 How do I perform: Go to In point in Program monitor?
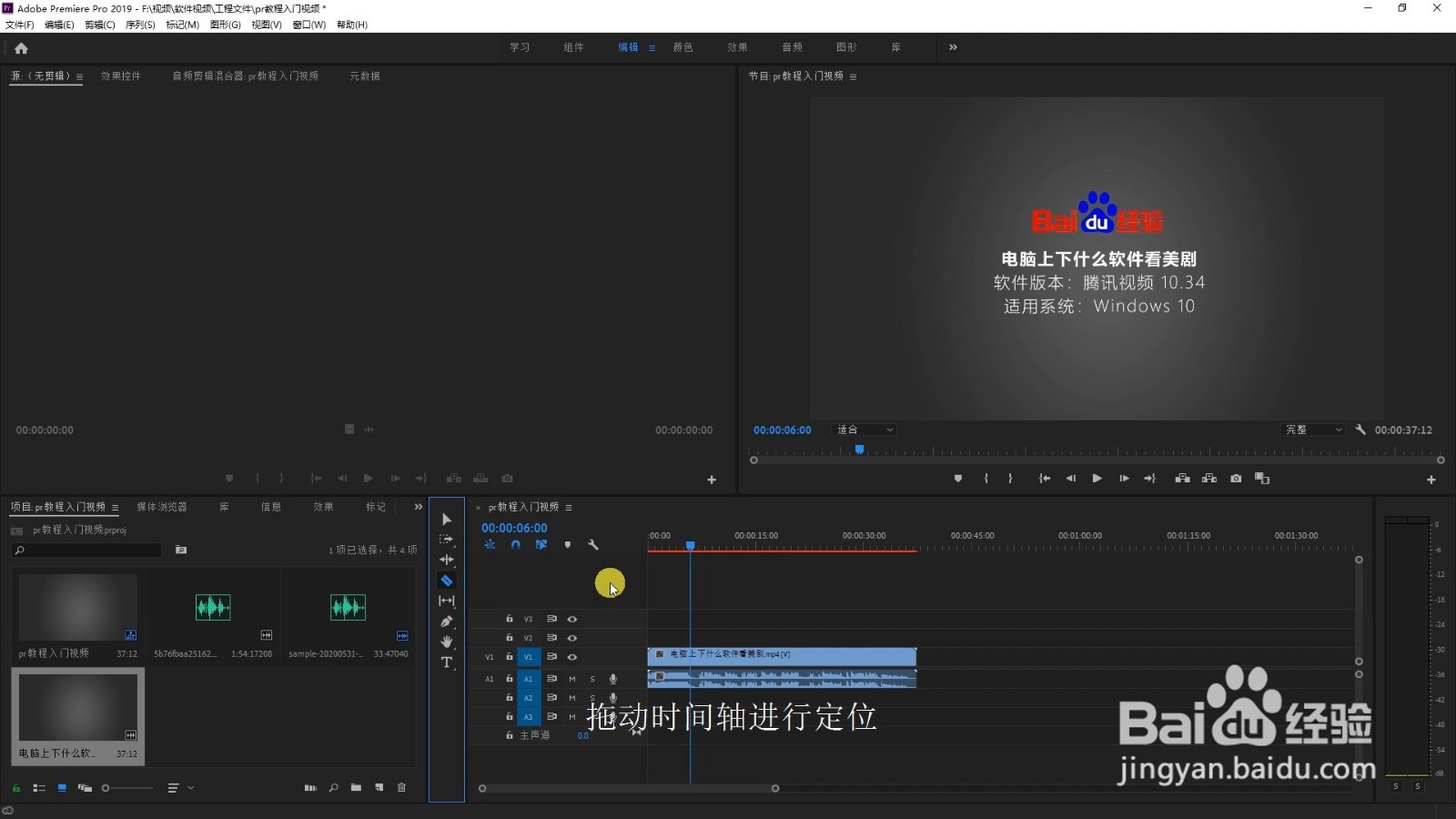(x=1045, y=479)
